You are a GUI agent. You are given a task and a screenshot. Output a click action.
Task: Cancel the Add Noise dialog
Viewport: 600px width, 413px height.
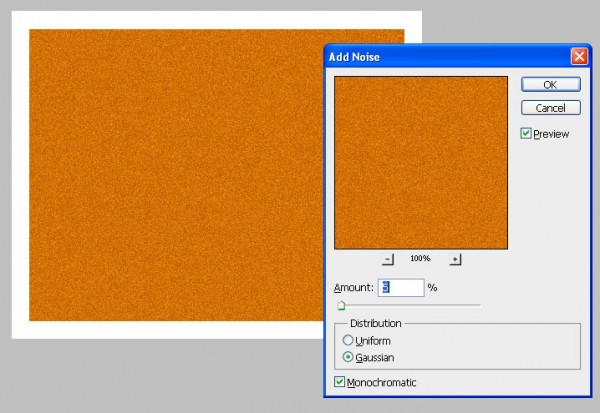coord(551,108)
